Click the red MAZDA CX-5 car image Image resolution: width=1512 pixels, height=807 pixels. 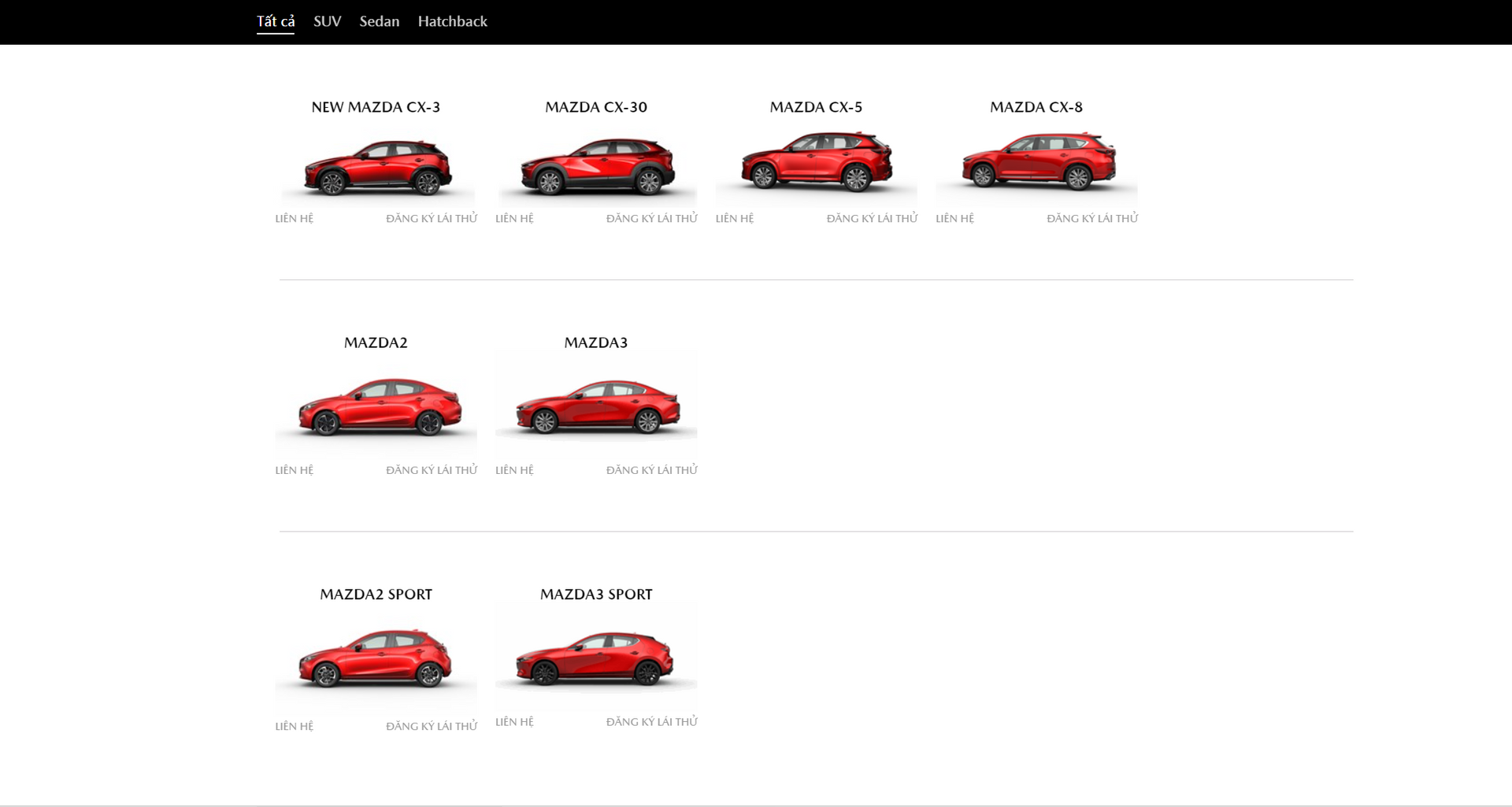816,165
